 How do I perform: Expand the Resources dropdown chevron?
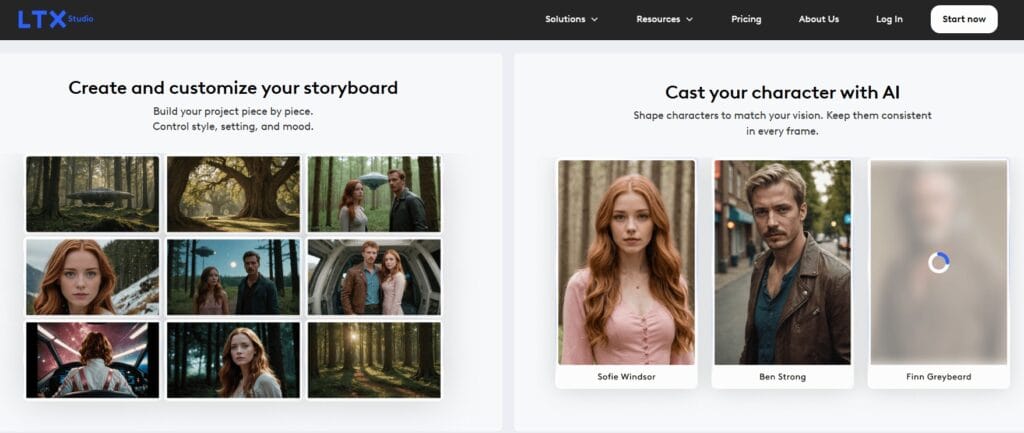tap(689, 20)
